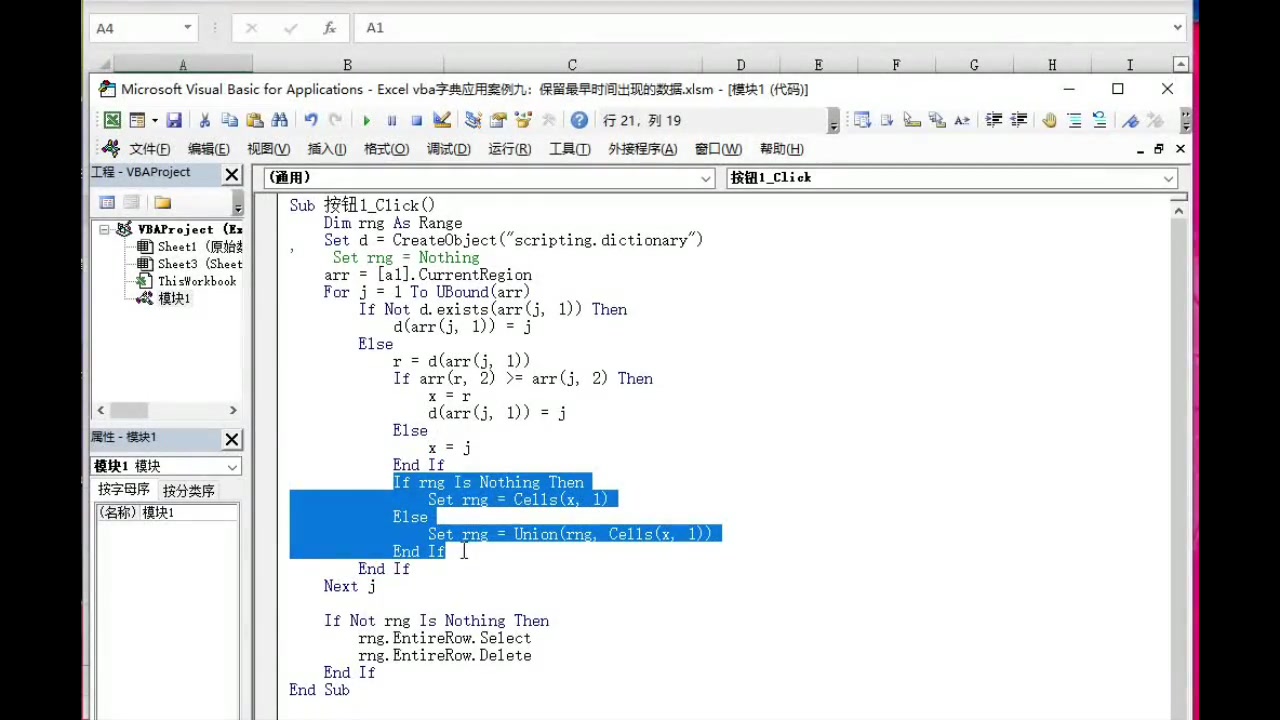Image resolution: width=1280 pixels, height=720 pixels.
Task: Switch to the 按分类 properties tab
Action: click(188, 490)
